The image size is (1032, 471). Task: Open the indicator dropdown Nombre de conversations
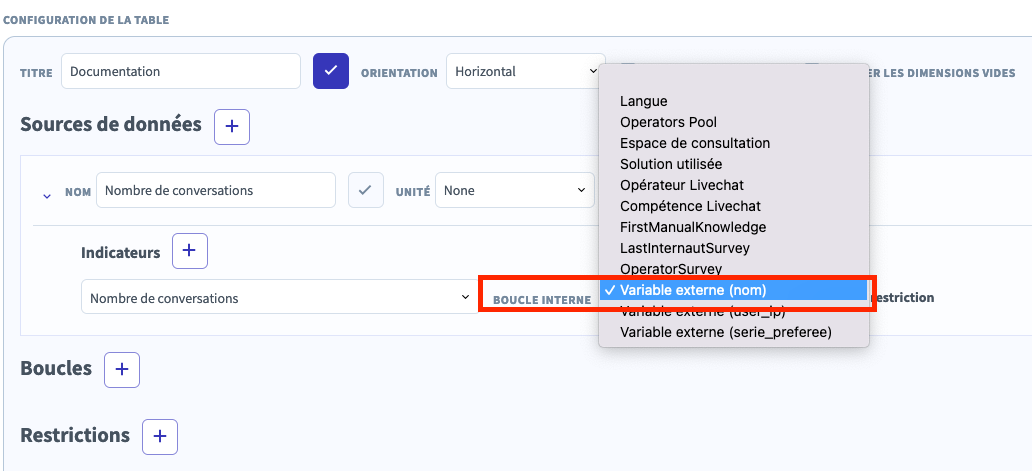[279, 298]
